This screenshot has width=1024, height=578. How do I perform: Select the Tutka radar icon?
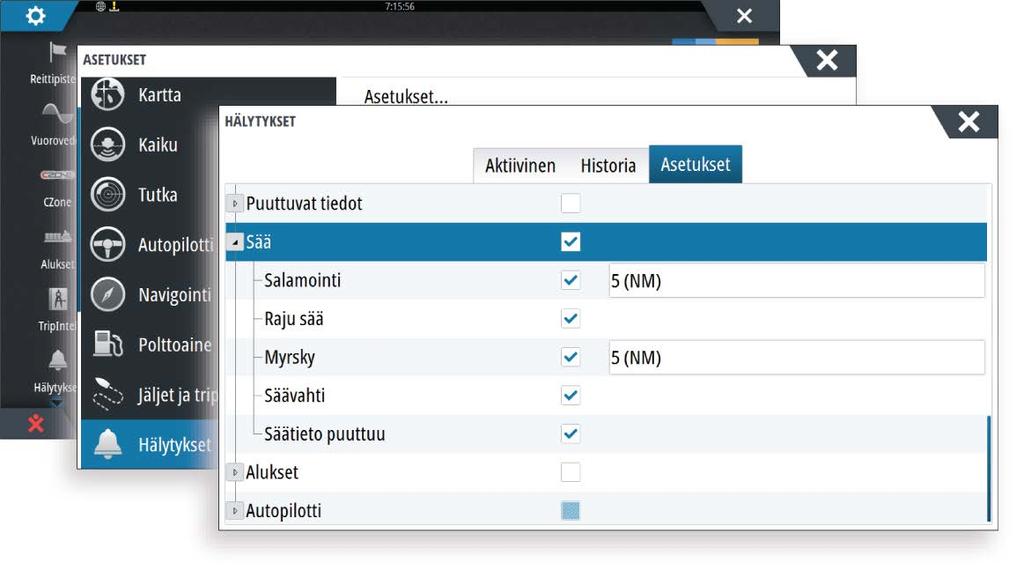(x=108, y=195)
